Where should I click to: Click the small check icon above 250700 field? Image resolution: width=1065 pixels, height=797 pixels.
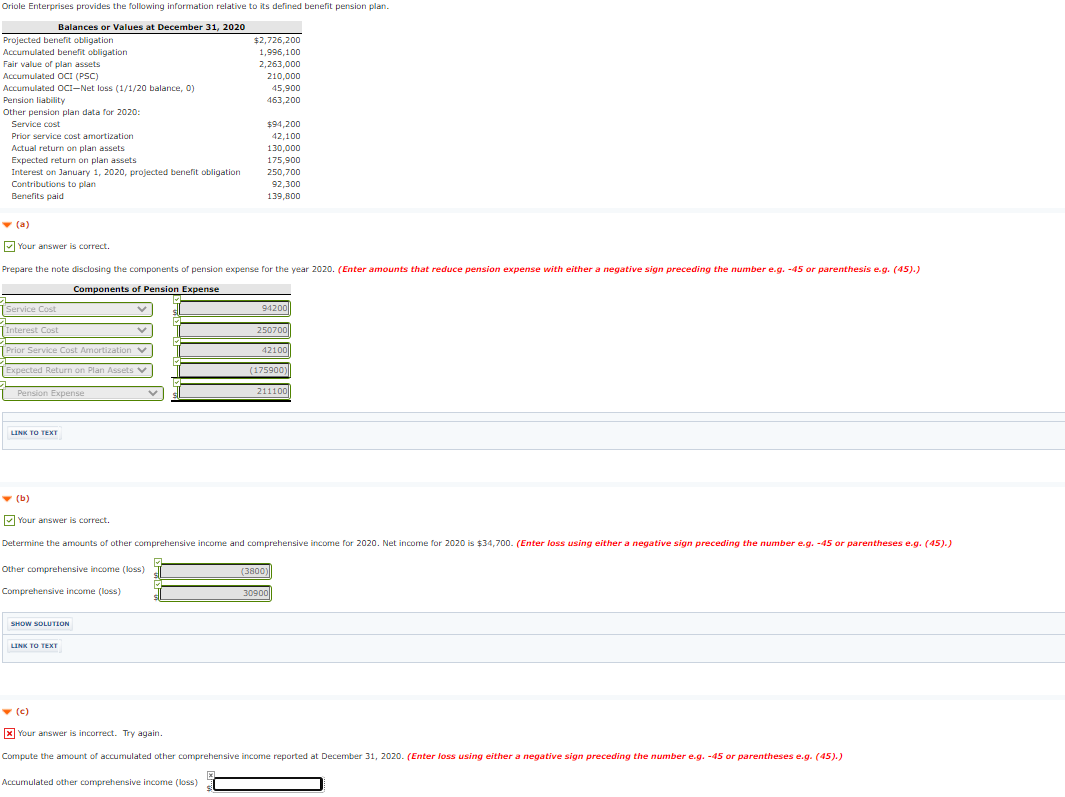pos(177,321)
